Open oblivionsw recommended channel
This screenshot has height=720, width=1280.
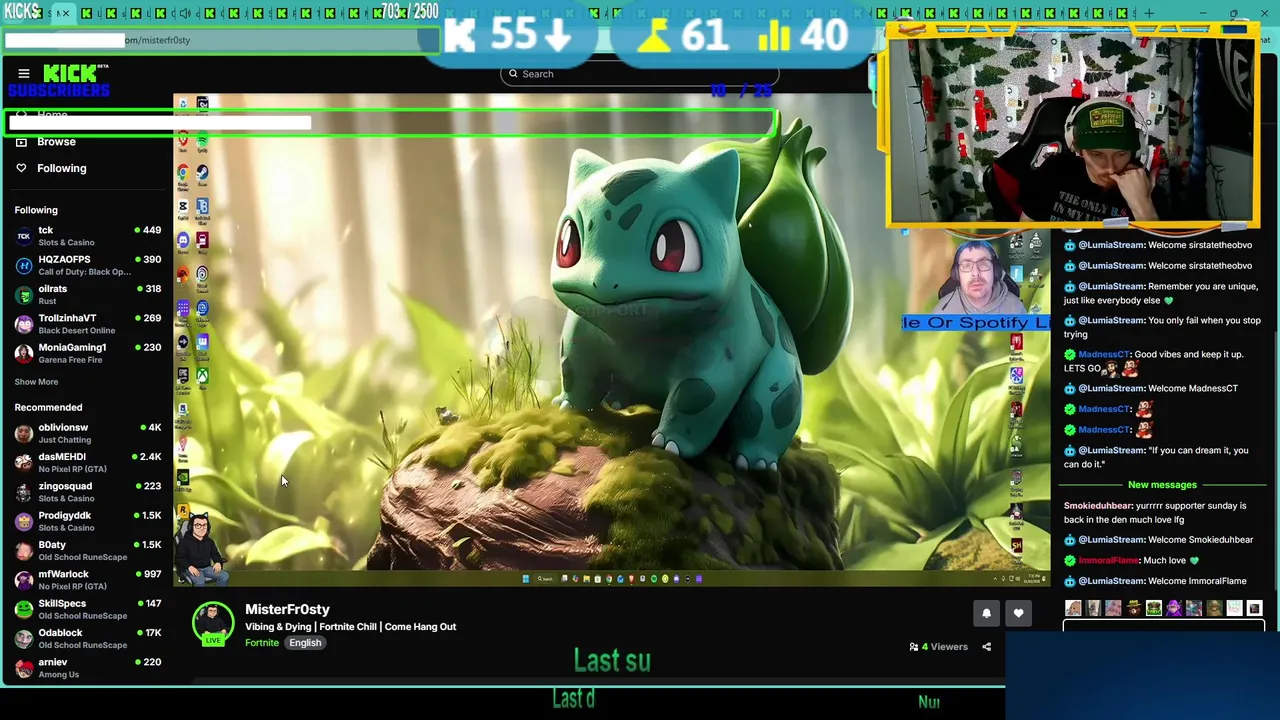pos(87,433)
